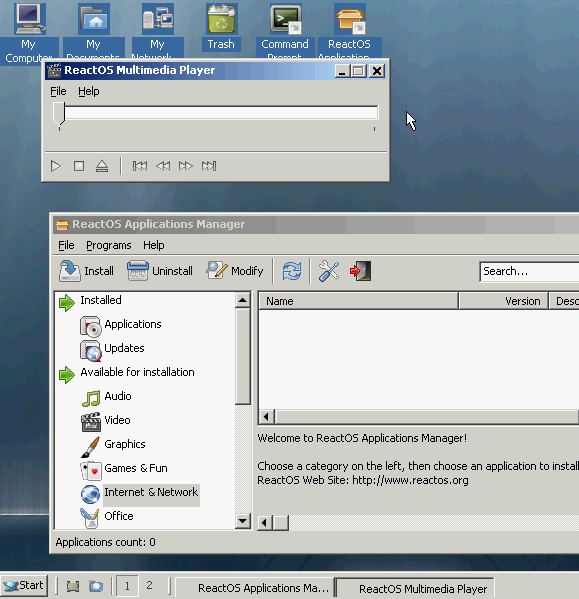Click the Start button
Screen dimensions: 579x599
[24, 586]
